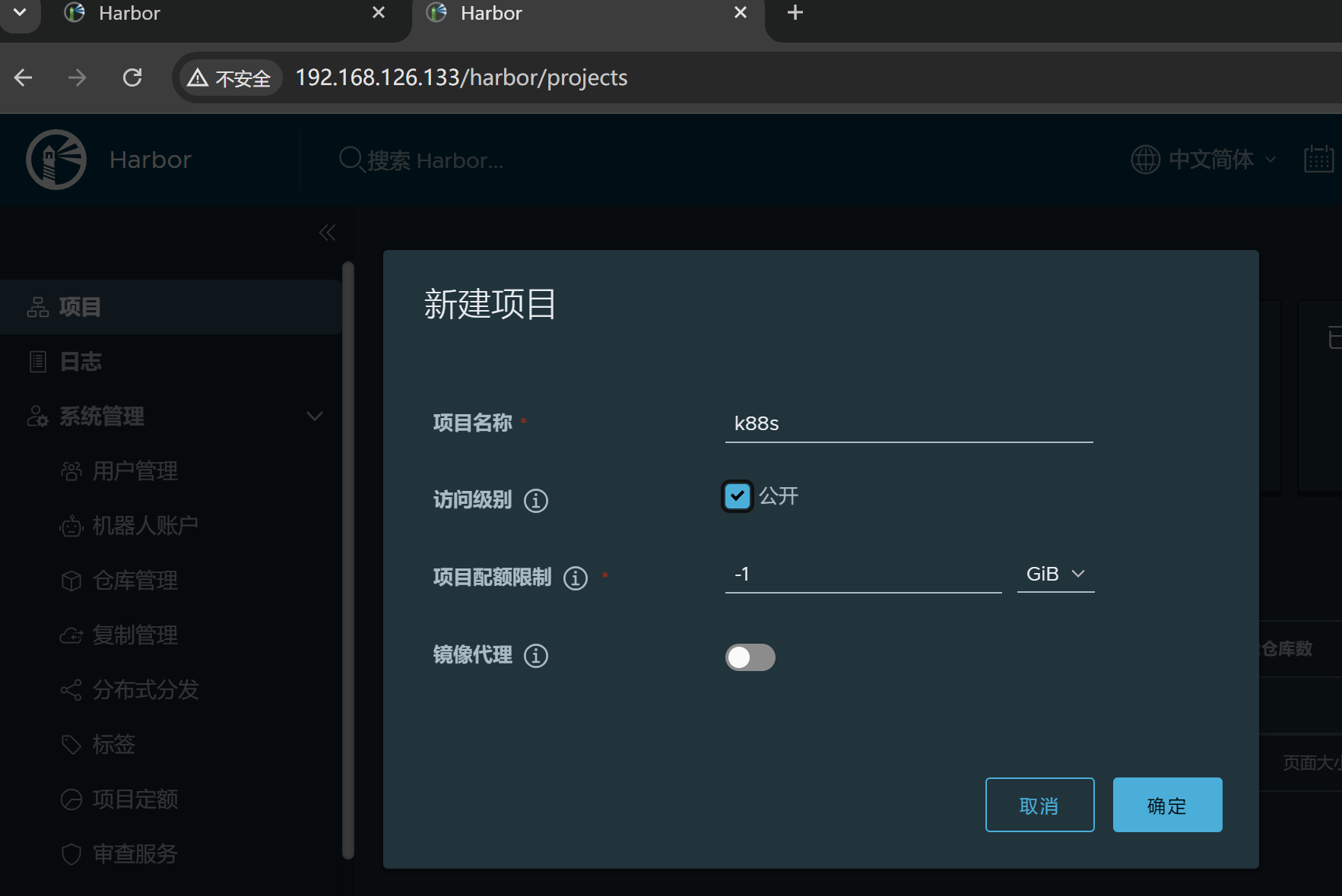Open the GiB quota unit dropdown
1342x896 pixels.
(x=1055, y=575)
